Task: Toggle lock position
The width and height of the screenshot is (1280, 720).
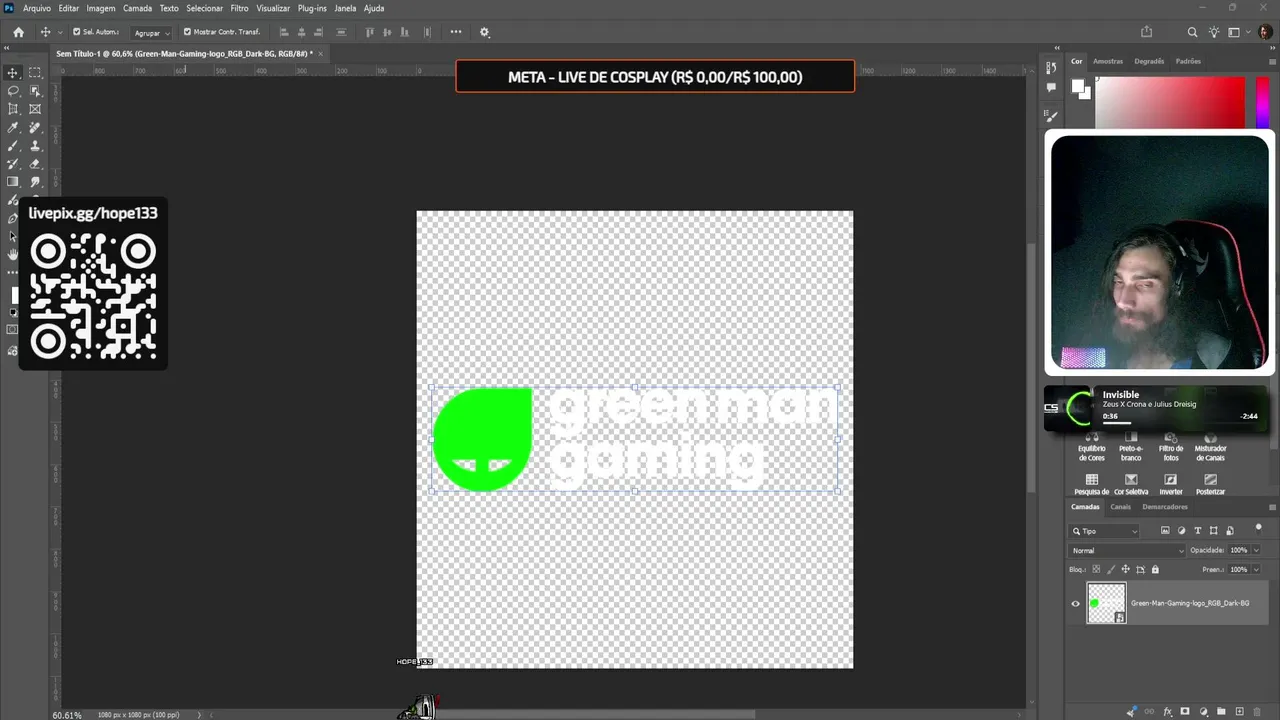Action: [x=1126, y=570]
